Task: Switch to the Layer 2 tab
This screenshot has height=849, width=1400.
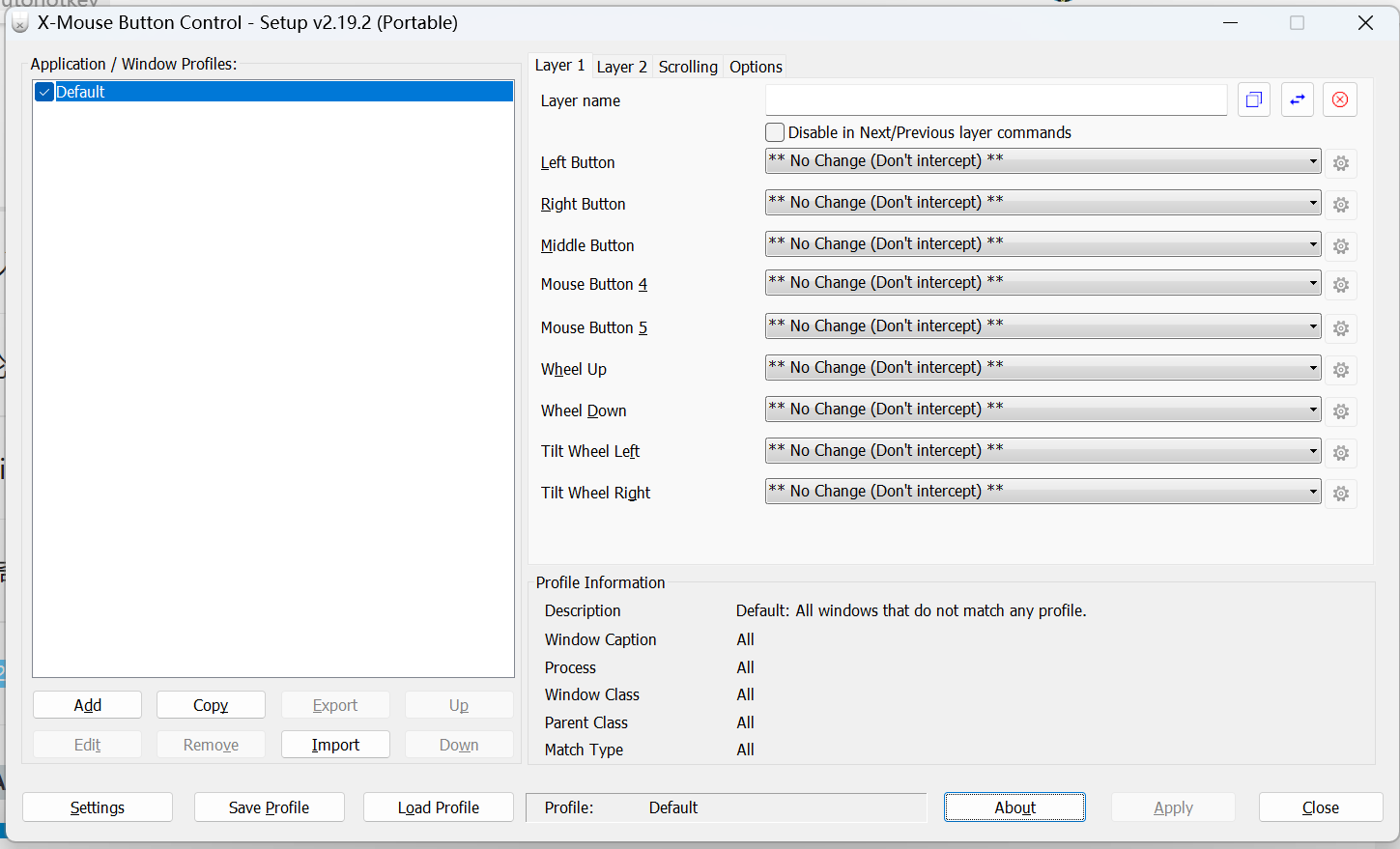Action: (621, 67)
